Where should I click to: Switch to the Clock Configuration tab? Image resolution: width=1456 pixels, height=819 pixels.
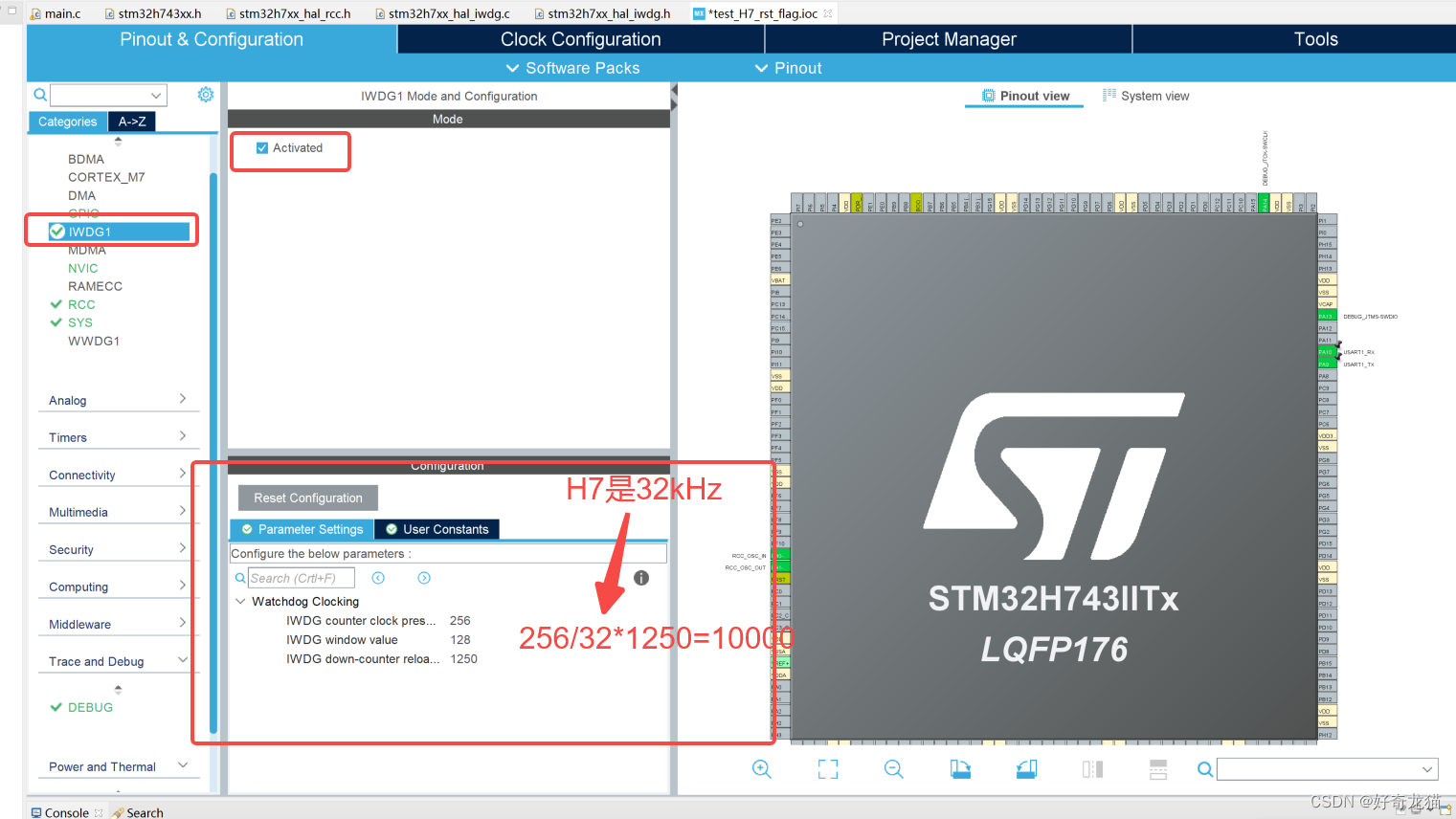click(x=581, y=39)
